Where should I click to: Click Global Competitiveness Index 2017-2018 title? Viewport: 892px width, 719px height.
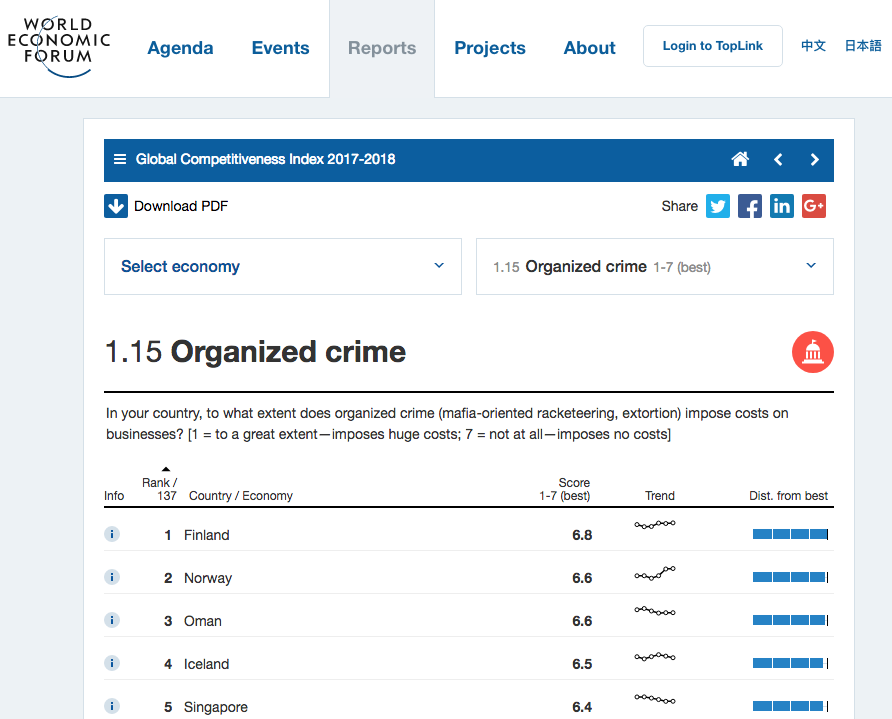pyautogui.click(x=265, y=159)
